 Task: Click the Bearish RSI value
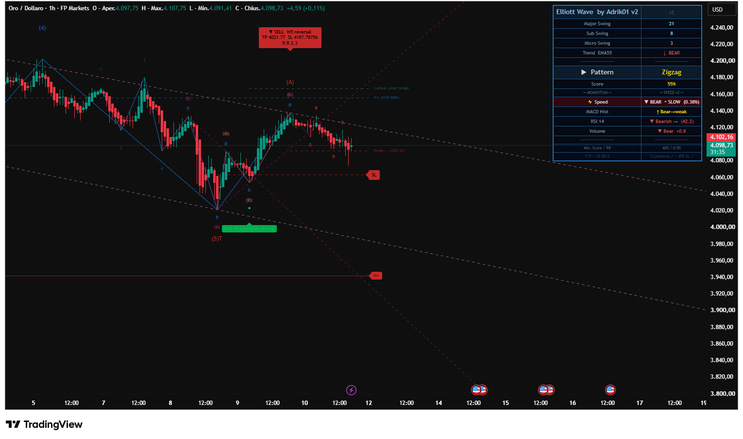pyautogui.click(x=671, y=121)
